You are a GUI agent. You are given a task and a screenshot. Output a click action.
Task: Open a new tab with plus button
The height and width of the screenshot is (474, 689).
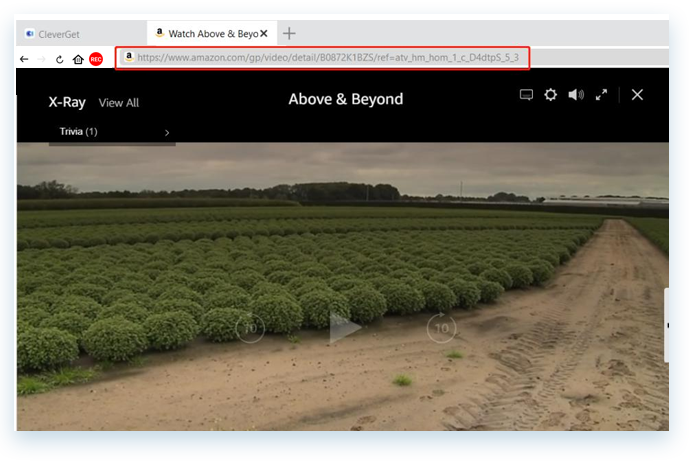pyautogui.click(x=290, y=33)
